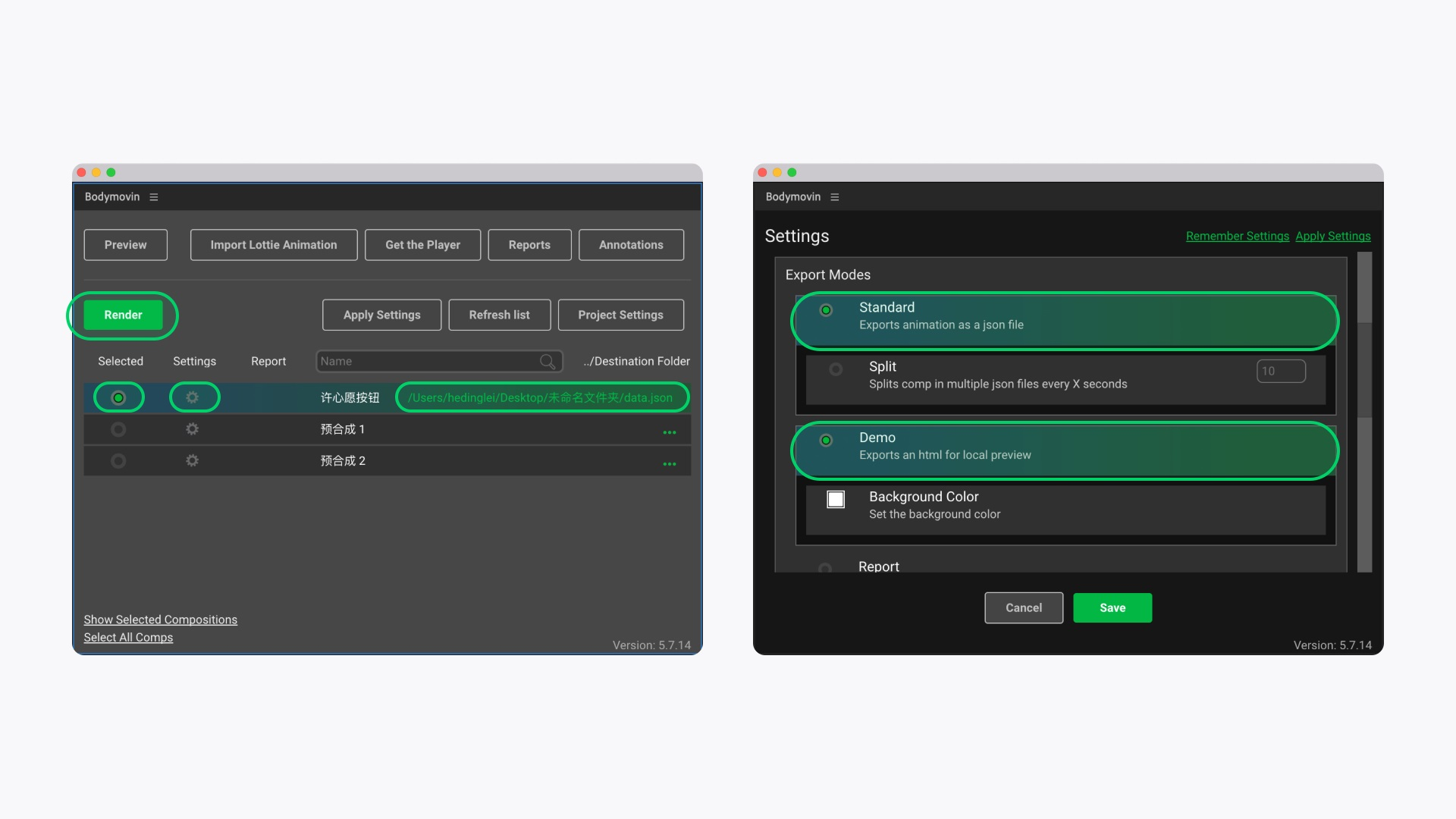Click Select All Comps link
Image resolution: width=1456 pixels, height=819 pixels.
(128, 638)
